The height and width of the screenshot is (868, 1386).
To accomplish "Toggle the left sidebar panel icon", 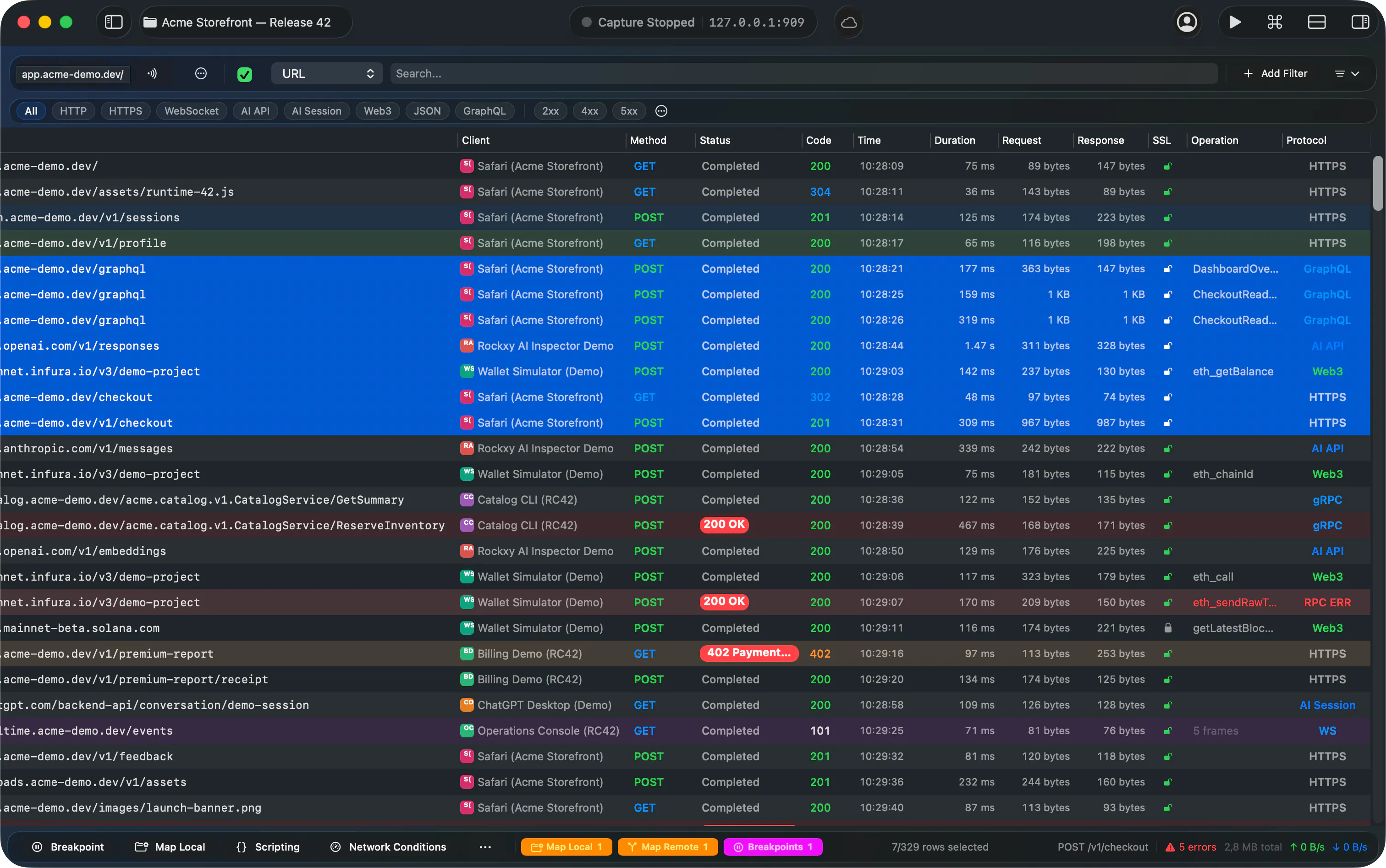I will pyautogui.click(x=114, y=22).
